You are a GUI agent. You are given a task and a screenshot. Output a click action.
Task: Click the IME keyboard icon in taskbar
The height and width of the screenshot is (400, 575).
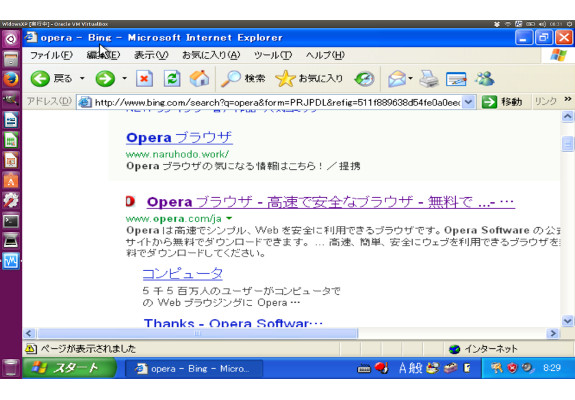(364, 369)
